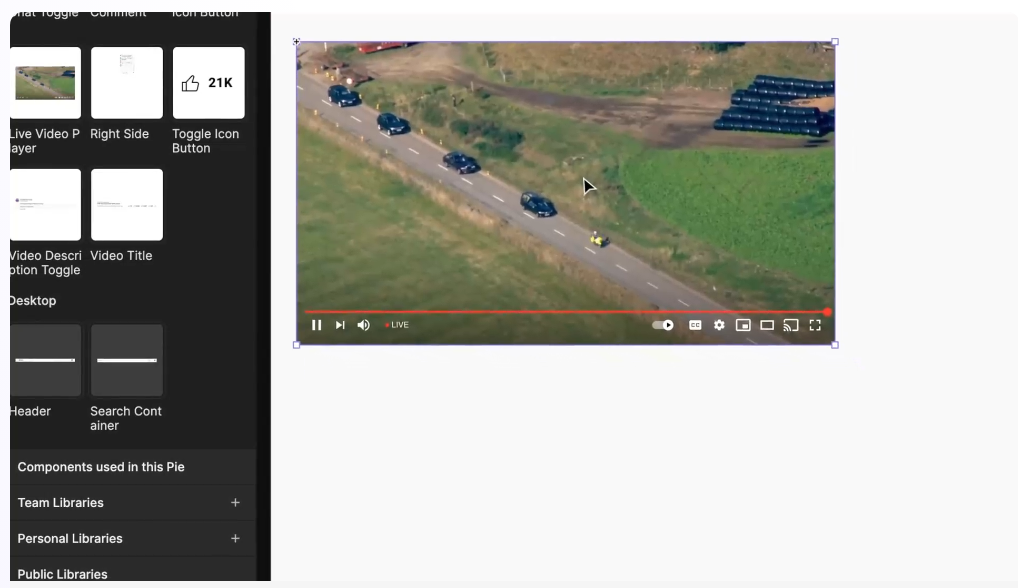Pause the video with the pause icon
This screenshot has width=1018, height=588.
[x=317, y=325]
